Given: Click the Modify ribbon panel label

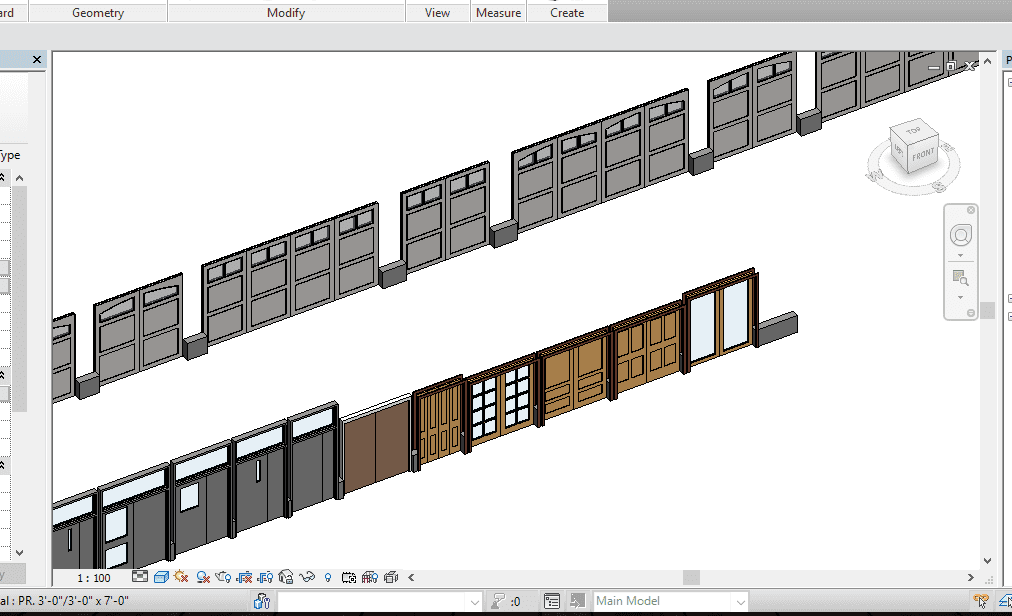Looking at the screenshot, I should point(286,13).
